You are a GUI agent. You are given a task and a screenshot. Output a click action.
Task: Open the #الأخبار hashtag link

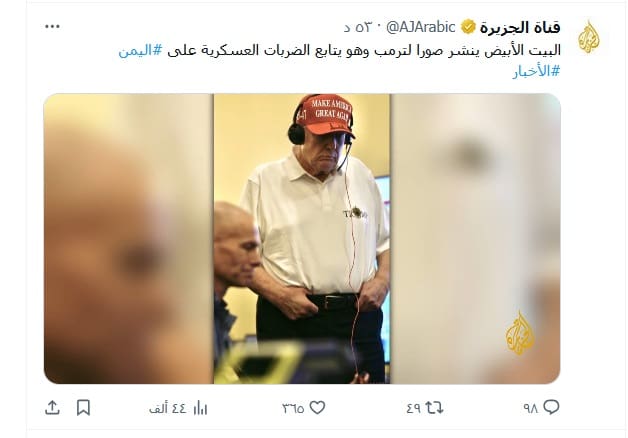(536, 71)
